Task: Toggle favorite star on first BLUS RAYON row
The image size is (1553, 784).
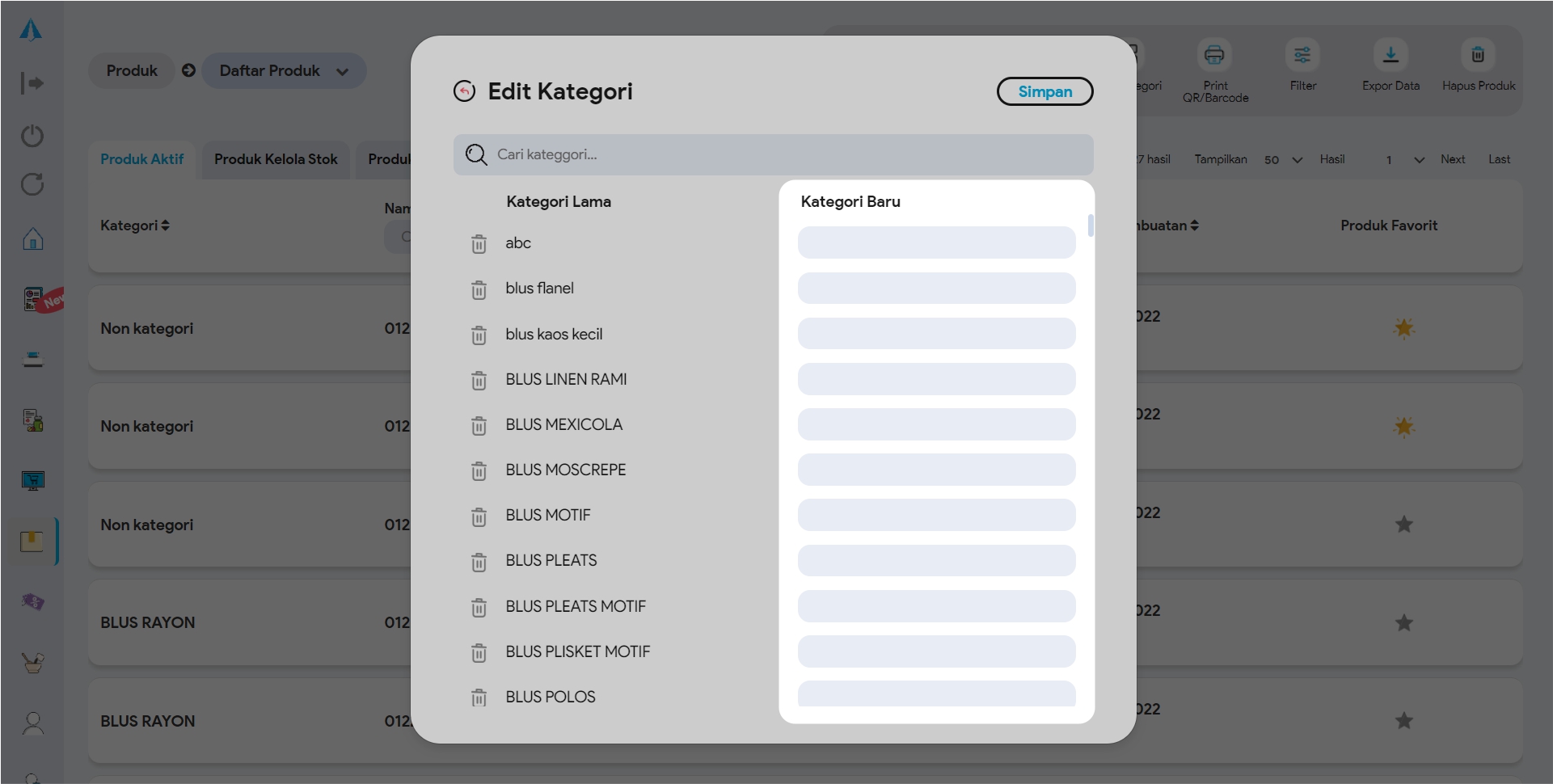Action: (1403, 622)
